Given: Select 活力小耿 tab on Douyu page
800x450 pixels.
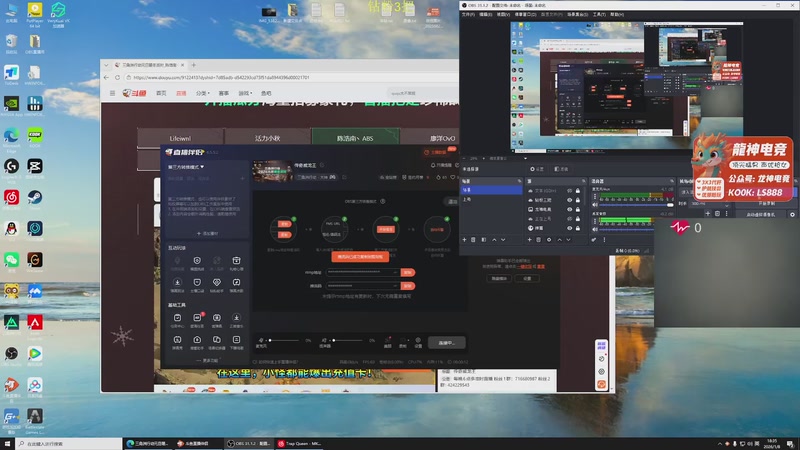Looking at the screenshot, I should pyautogui.click(x=267, y=138).
